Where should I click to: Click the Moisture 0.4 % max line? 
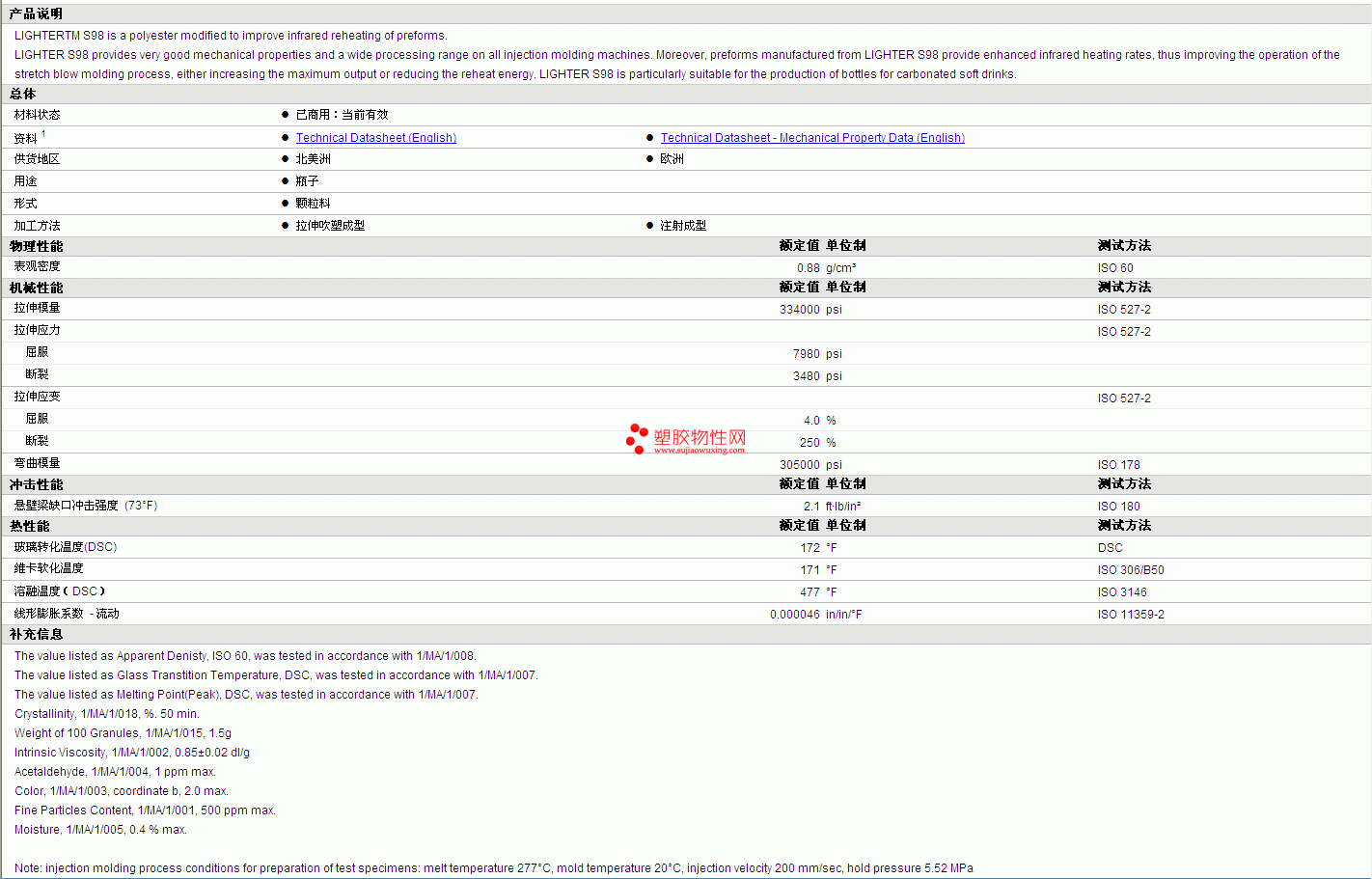point(101,830)
